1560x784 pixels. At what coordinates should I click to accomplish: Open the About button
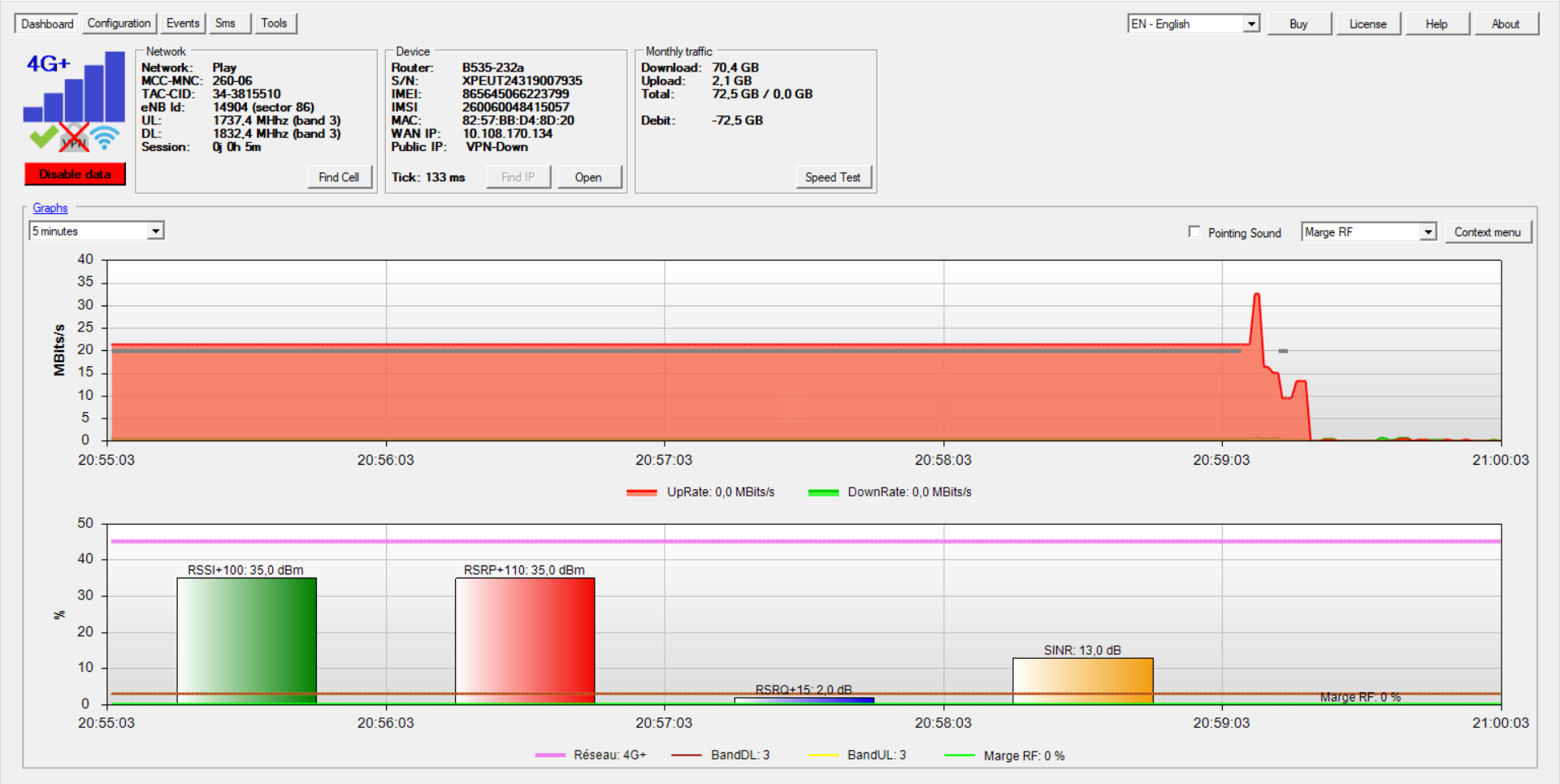(1506, 24)
